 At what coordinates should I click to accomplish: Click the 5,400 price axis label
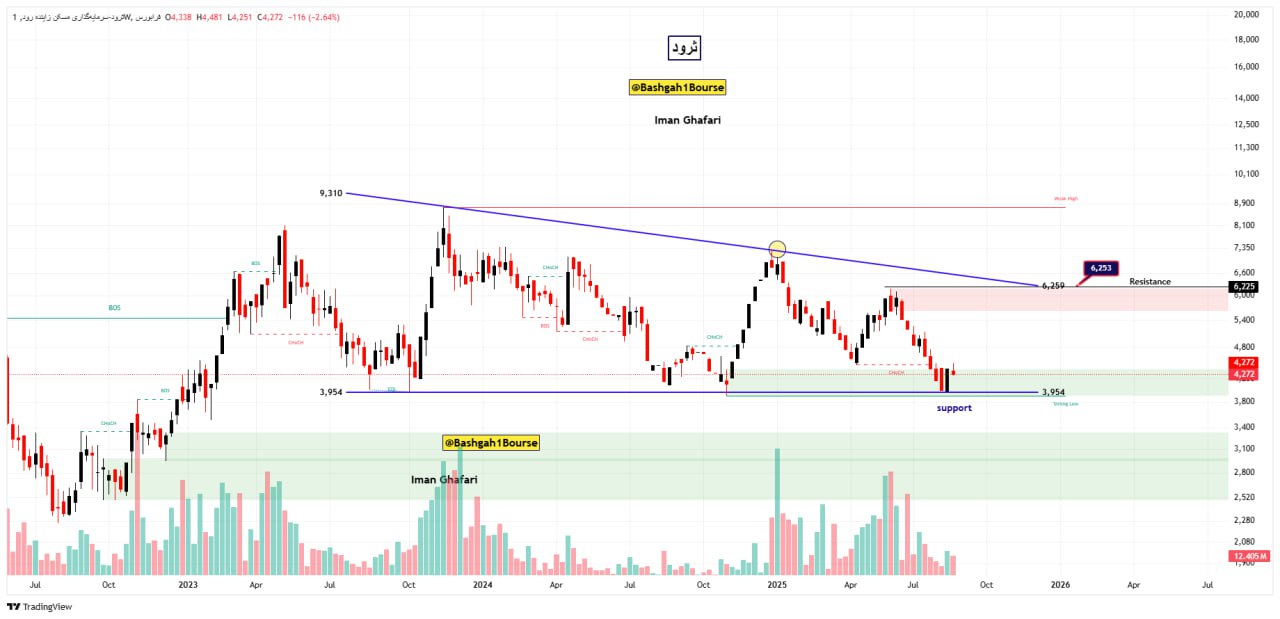tap(1244, 320)
